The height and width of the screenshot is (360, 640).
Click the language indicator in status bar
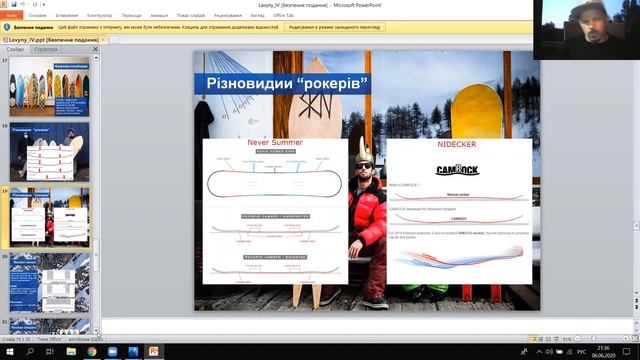[x=86, y=339]
